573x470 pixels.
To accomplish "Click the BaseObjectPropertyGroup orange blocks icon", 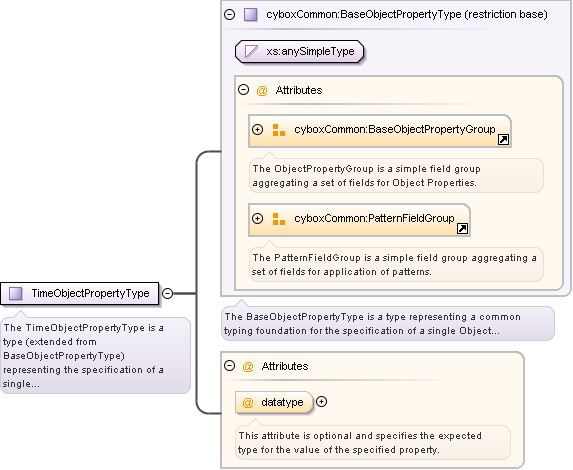I will click(x=279, y=130).
